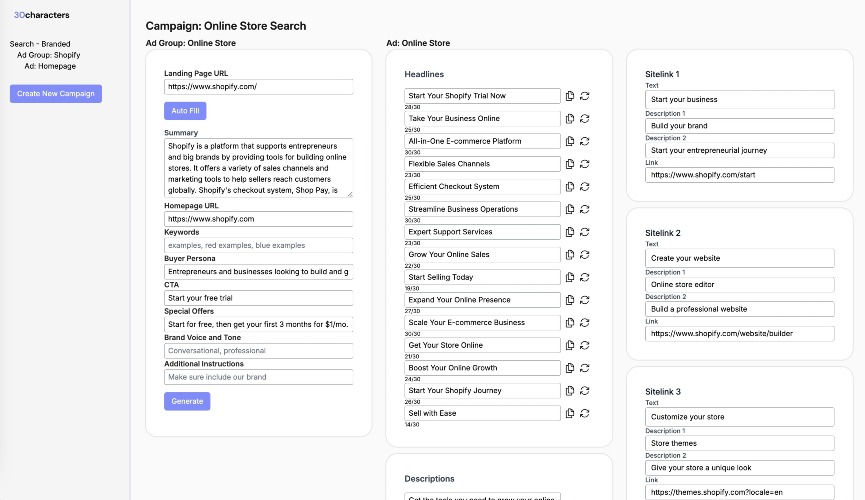Focus the CTA field
Screen dimensions: 865x500
(x=258, y=298)
